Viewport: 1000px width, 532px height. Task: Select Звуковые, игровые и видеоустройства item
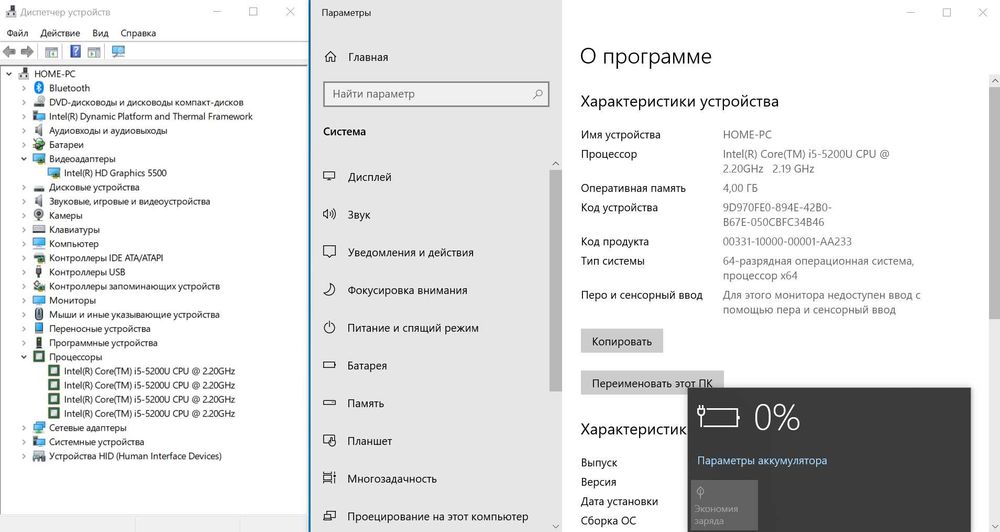pos(129,202)
